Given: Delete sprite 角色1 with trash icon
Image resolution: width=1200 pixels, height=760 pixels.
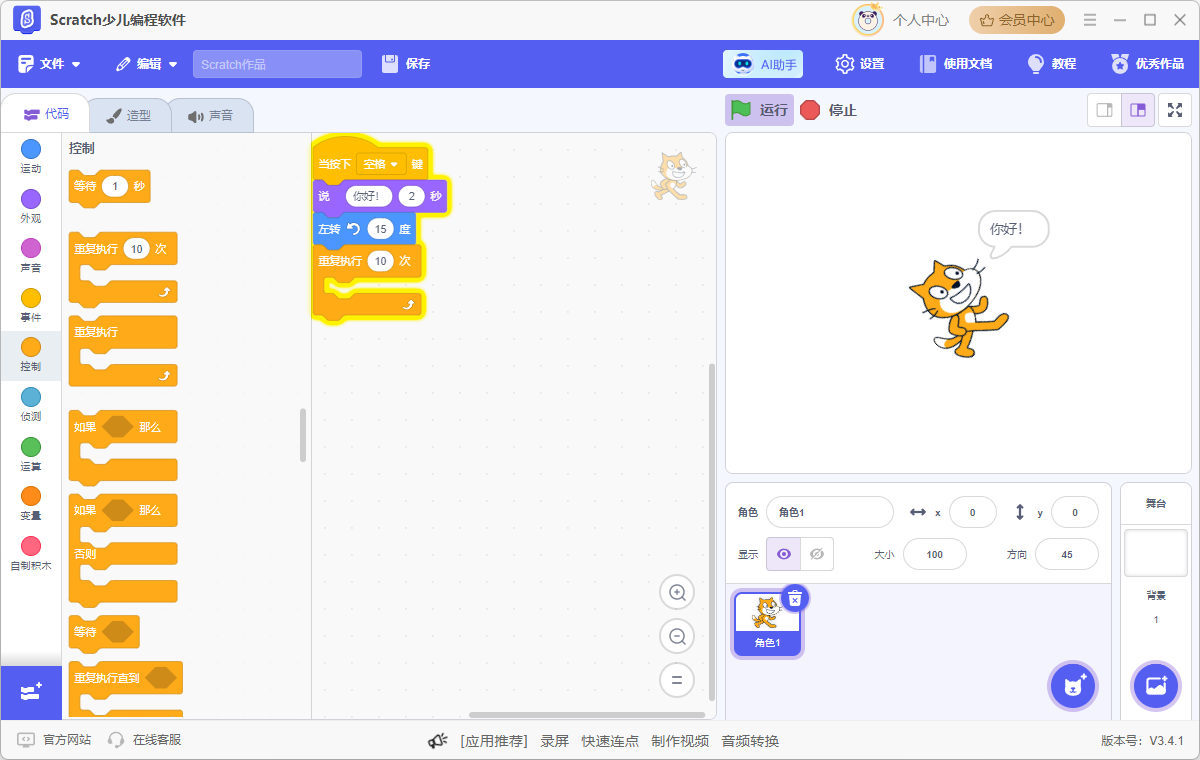Looking at the screenshot, I should 795,598.
